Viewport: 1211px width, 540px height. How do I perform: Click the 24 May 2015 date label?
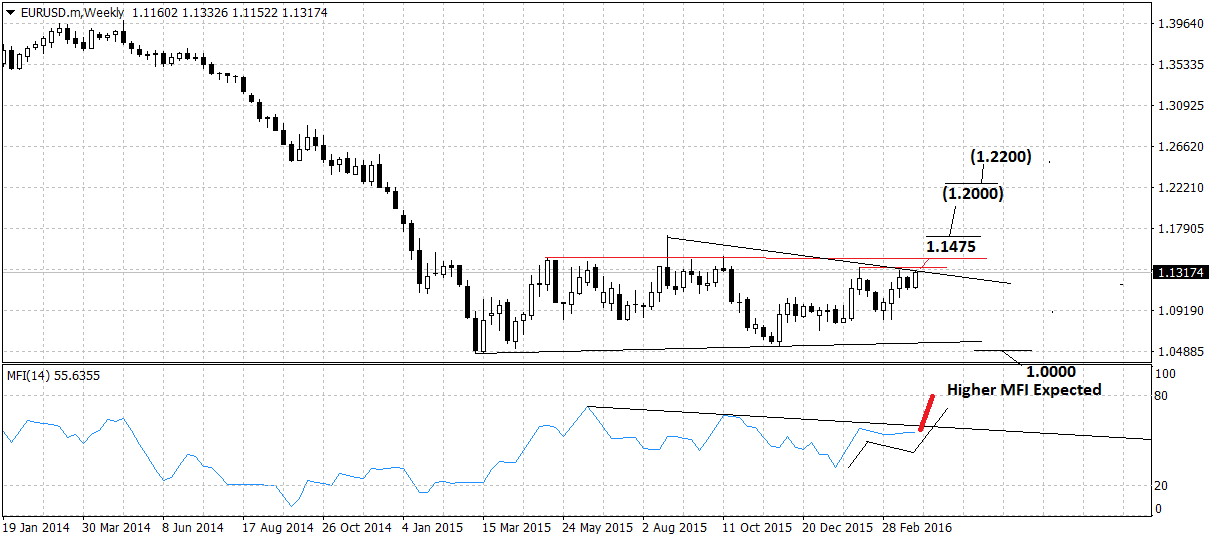596,526
